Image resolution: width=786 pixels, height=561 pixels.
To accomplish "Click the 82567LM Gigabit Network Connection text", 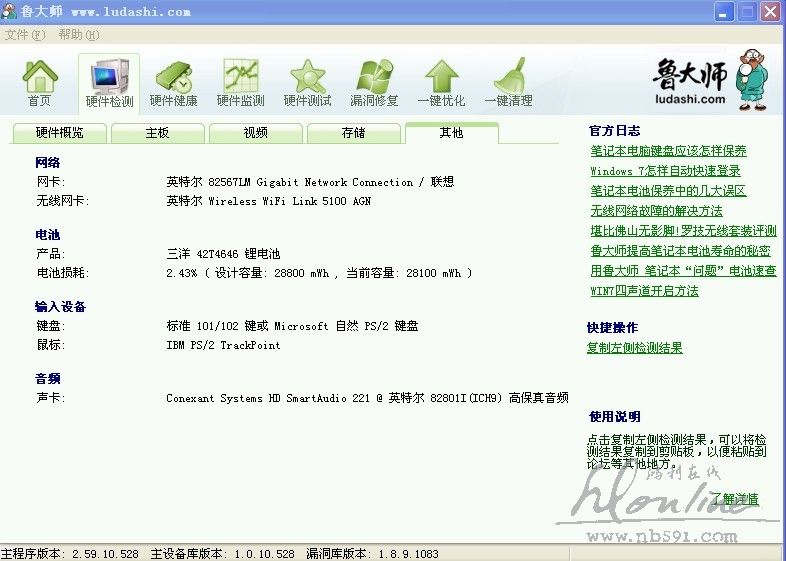I will pyautogui.click(x=311, y=182).
